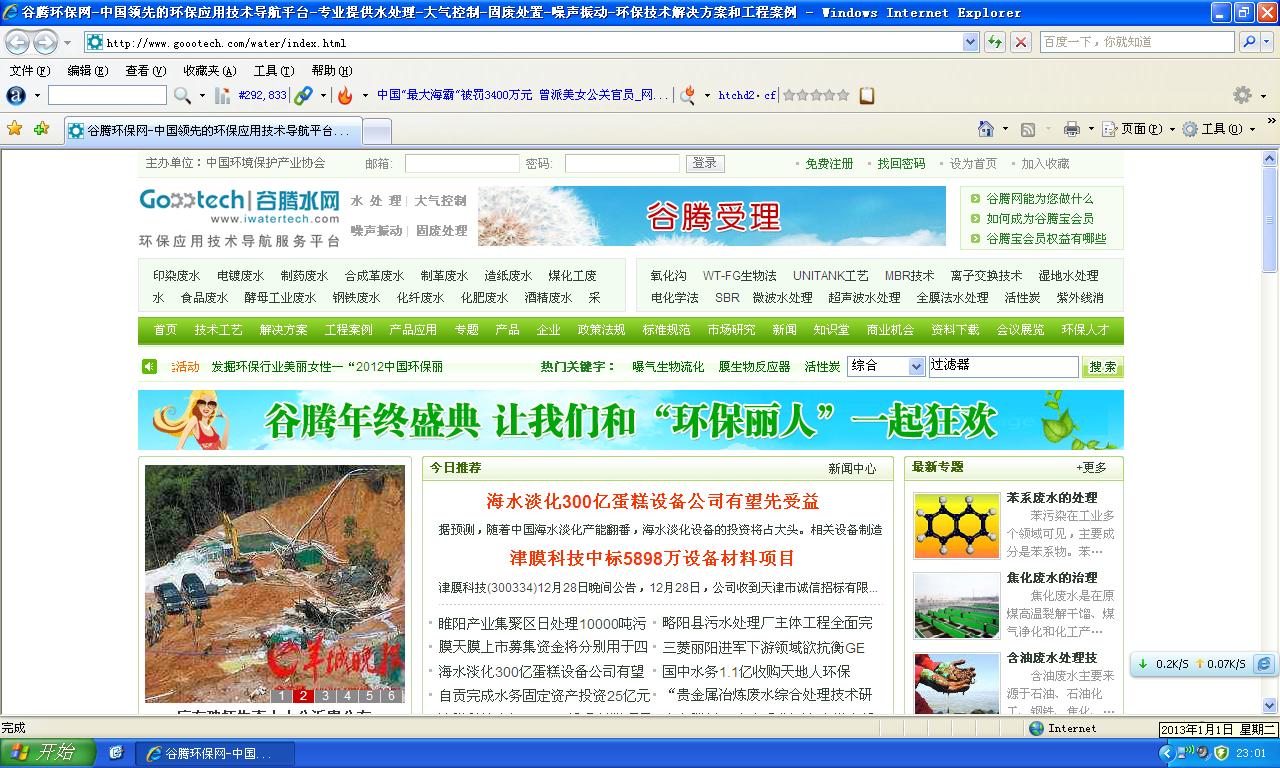
Task: Click the Home page house icon
Action: pos(986,129)
